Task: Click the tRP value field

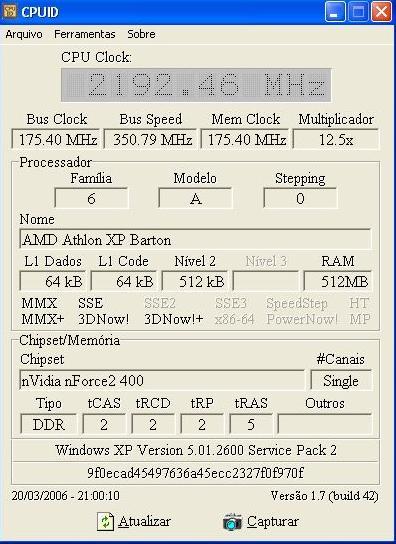Action: coord(202,424)
